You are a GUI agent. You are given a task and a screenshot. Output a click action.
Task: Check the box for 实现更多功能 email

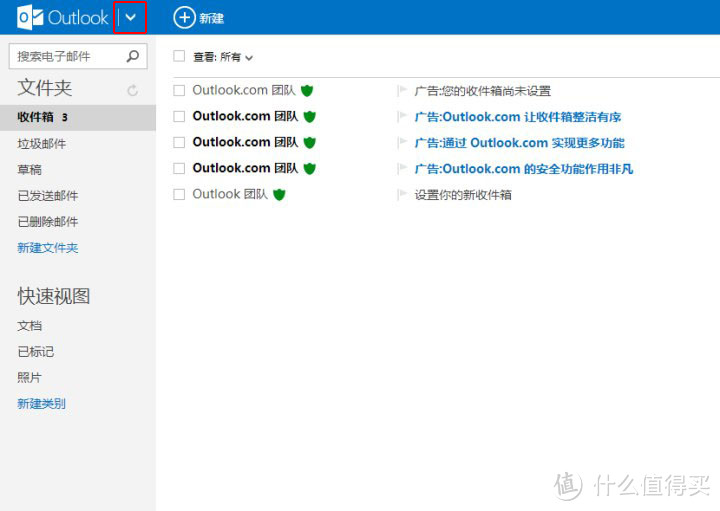click(179, 142)
